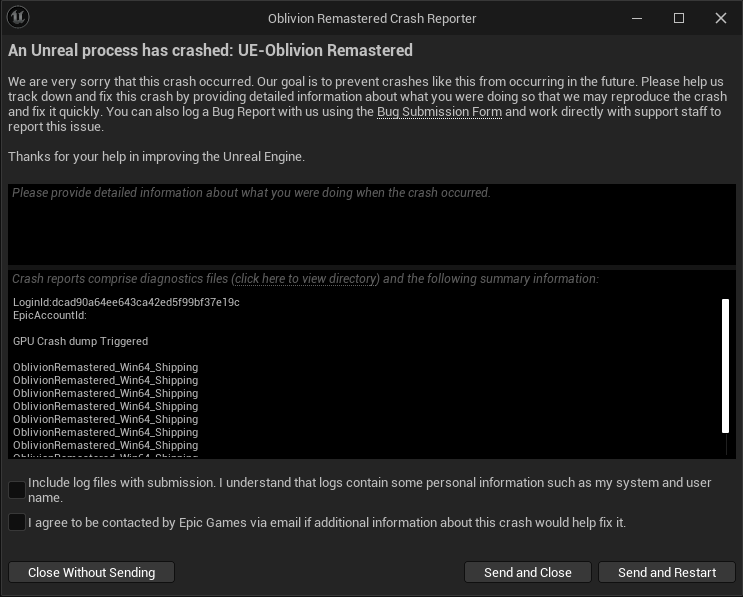Click the GPU Crash dump Triggered line

click(81, 341)
